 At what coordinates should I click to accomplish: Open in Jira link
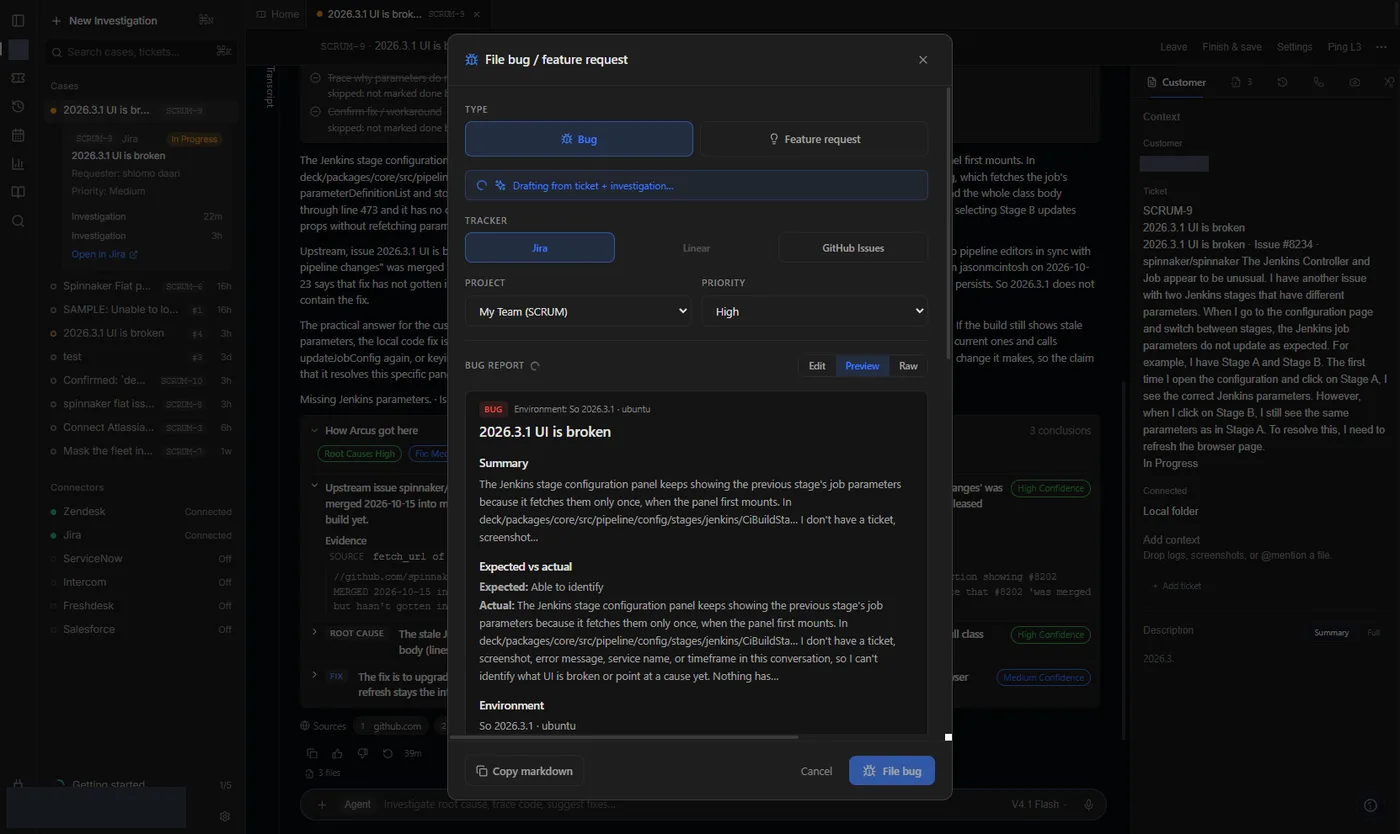tap(104, 254)
